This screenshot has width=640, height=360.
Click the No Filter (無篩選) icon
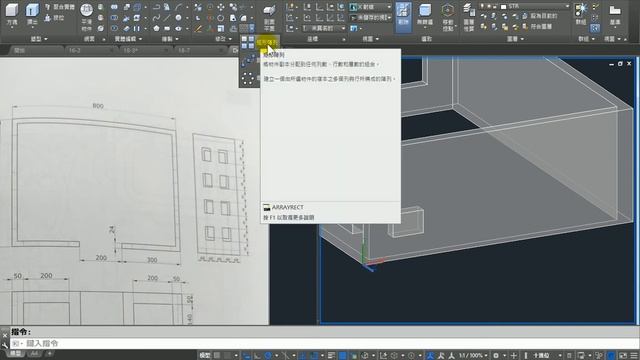coord(425,11)
